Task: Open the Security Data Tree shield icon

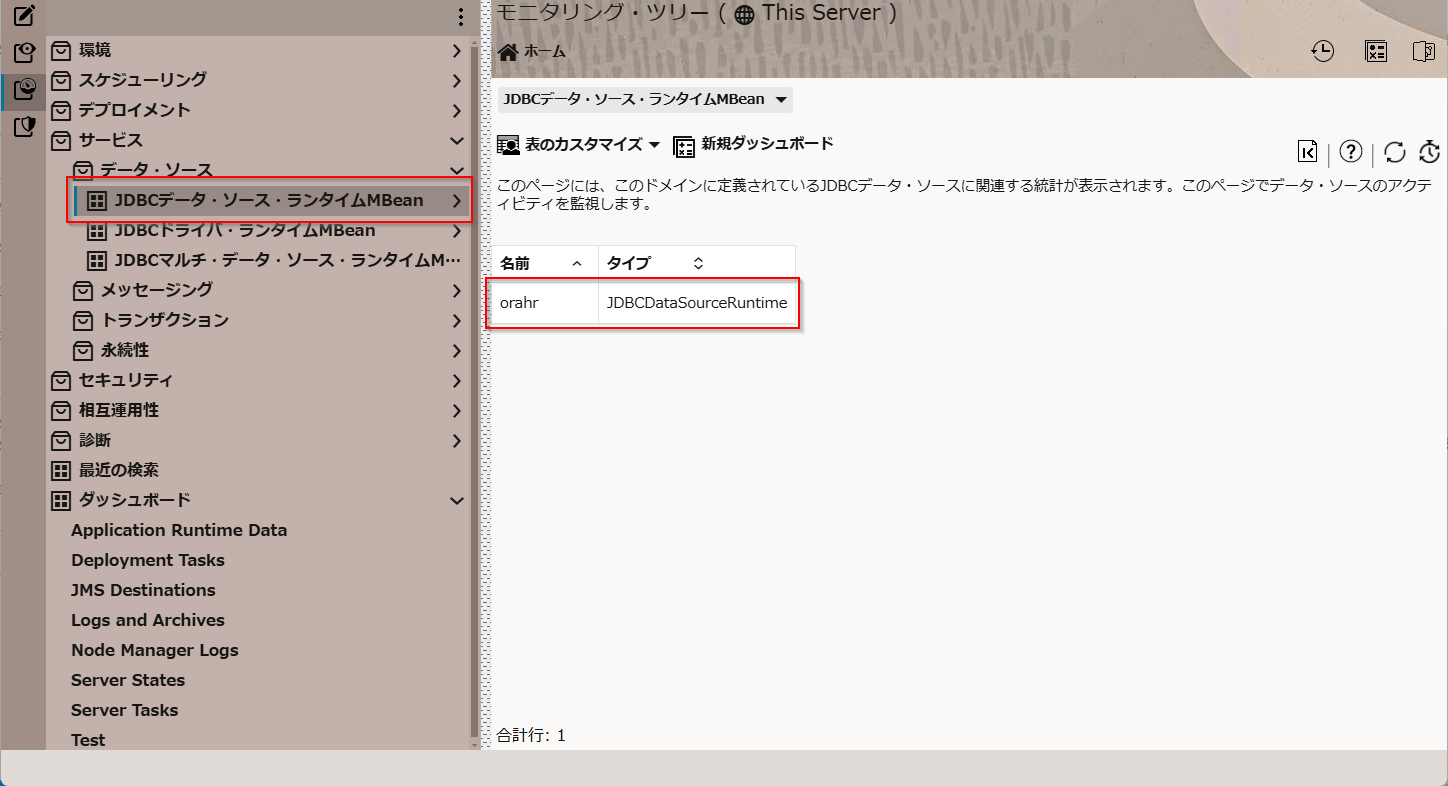Action: coord(24,126)
